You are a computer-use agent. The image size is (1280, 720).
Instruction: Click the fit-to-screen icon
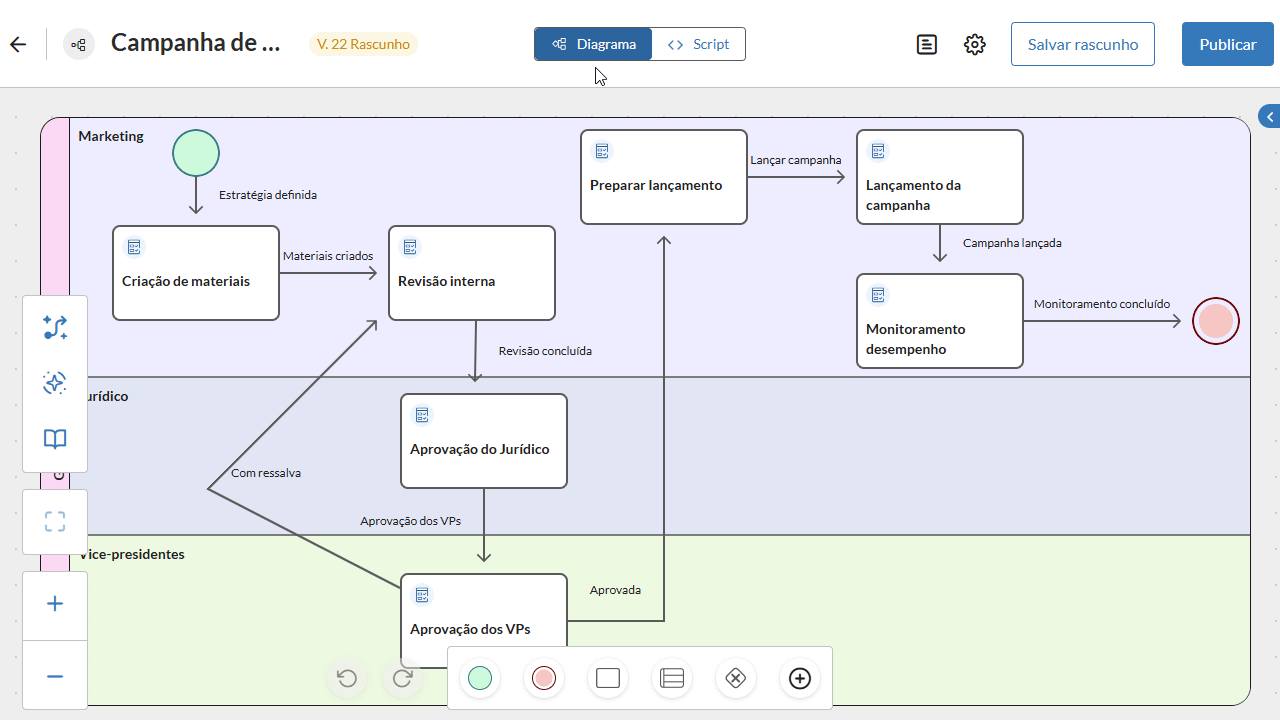55,521
